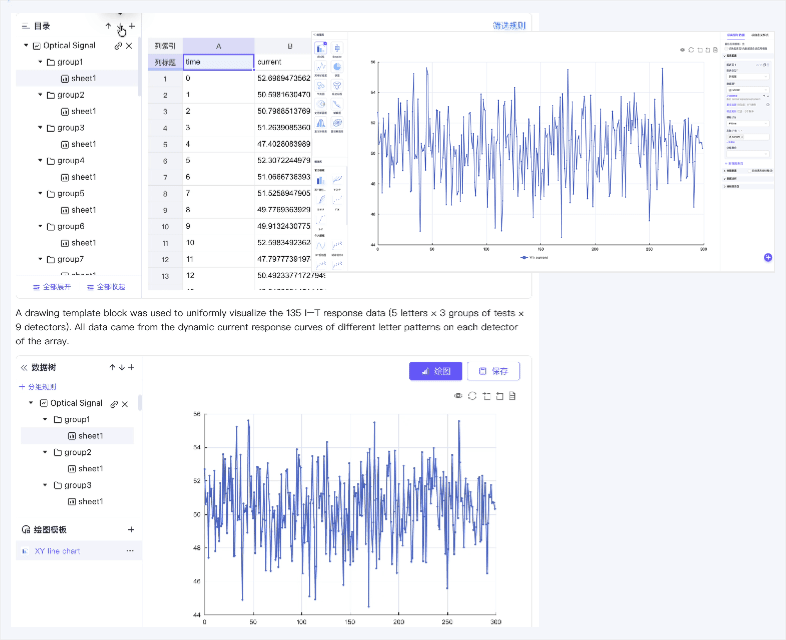Click the link icon beside Optical Signal in 目录

coord(118,46)
